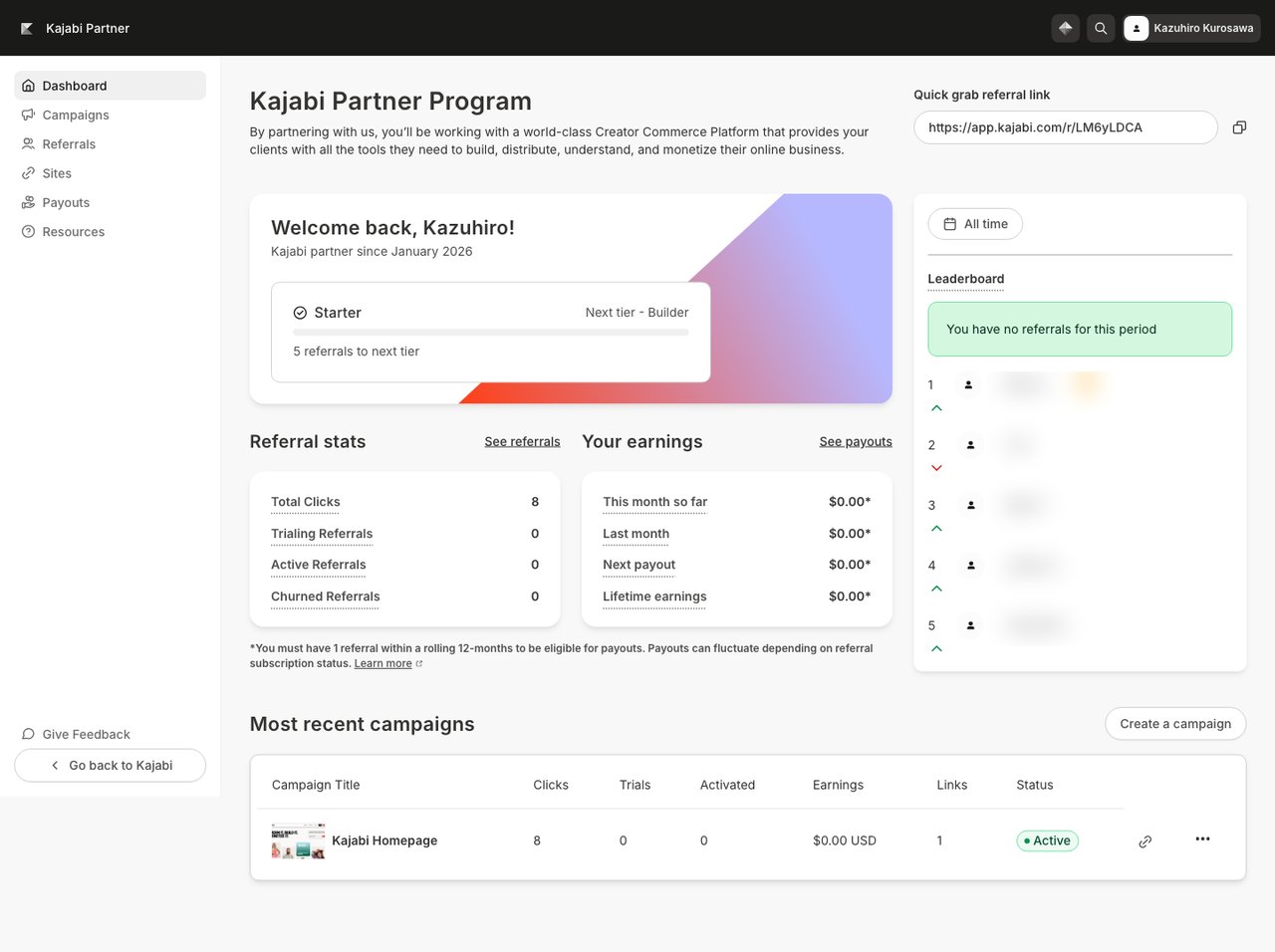
Task: Click the leaderboard rank 5 avatar icon
Action: click(970, 625)
